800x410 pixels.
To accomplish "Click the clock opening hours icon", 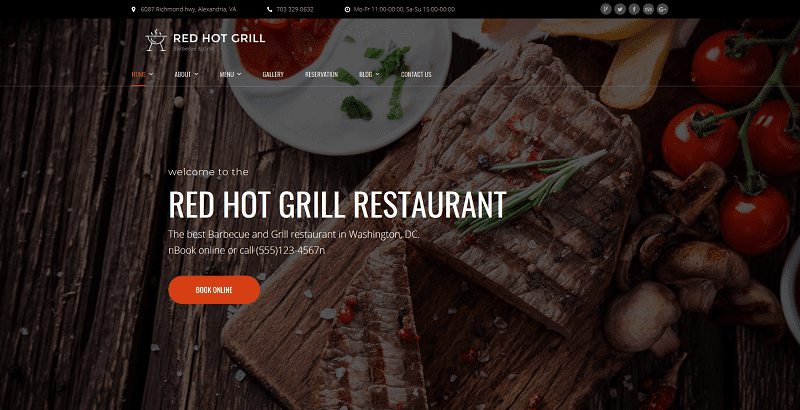I will pos(347,9).
